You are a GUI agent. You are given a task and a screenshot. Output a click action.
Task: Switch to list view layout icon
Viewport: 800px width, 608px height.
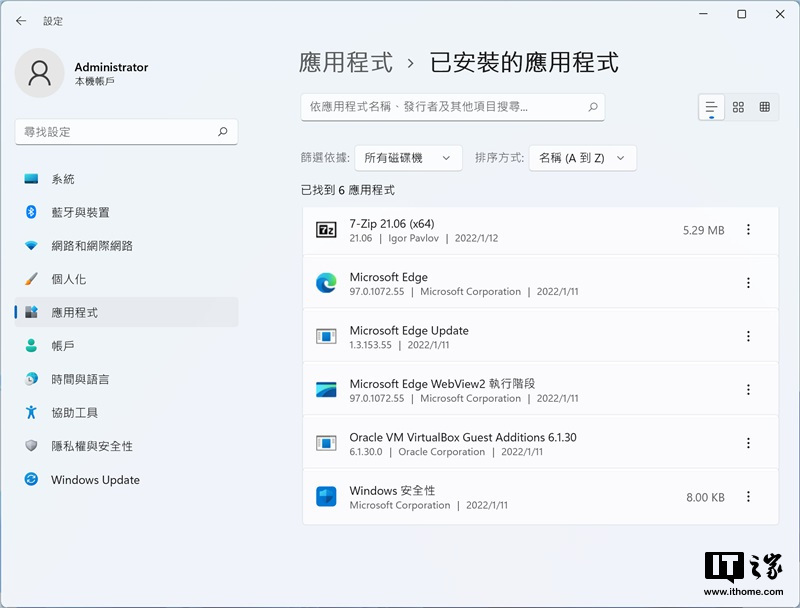pos(711,107)
